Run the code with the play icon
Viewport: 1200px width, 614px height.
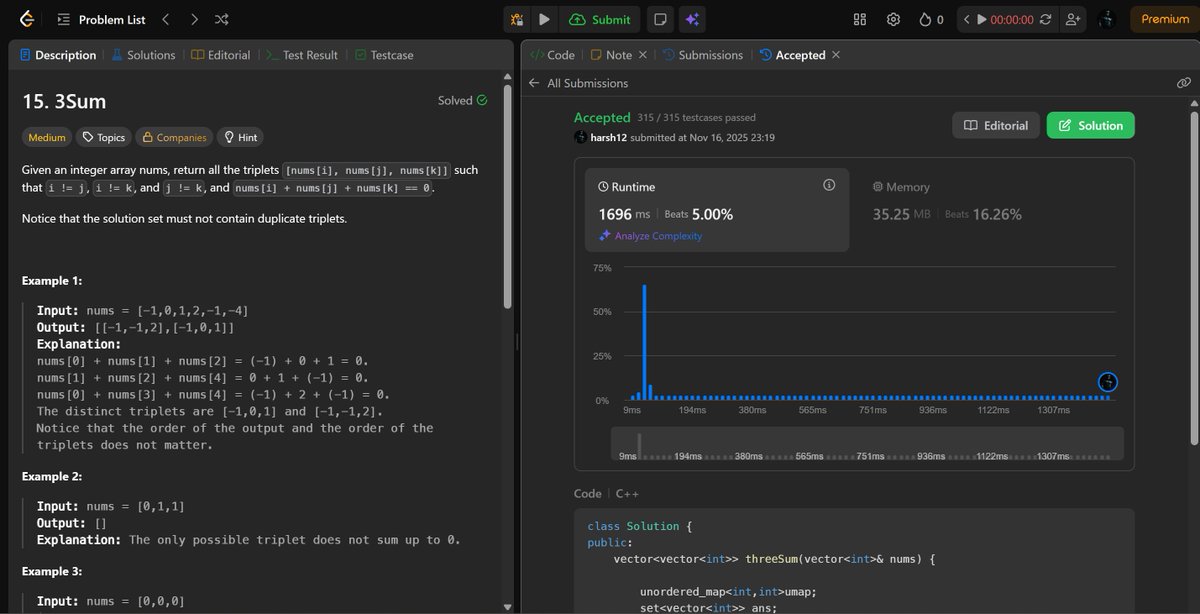[543, 19]
